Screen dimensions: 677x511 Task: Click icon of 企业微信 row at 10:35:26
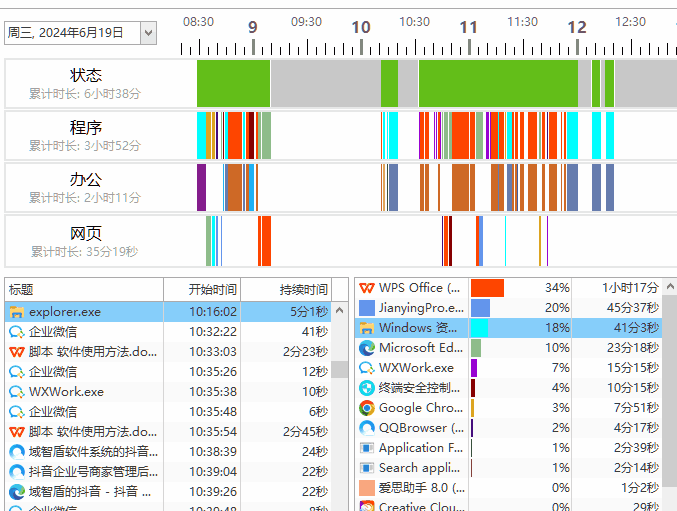(x=17, y=372)
